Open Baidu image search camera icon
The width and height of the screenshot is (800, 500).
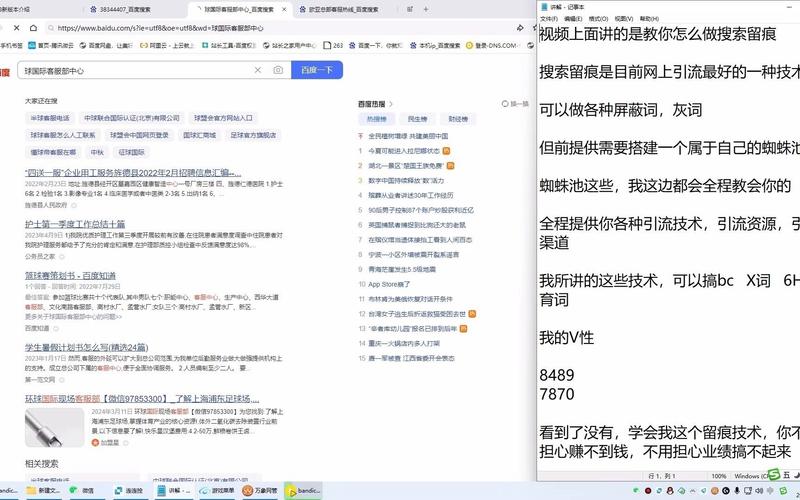pos(278,70)
